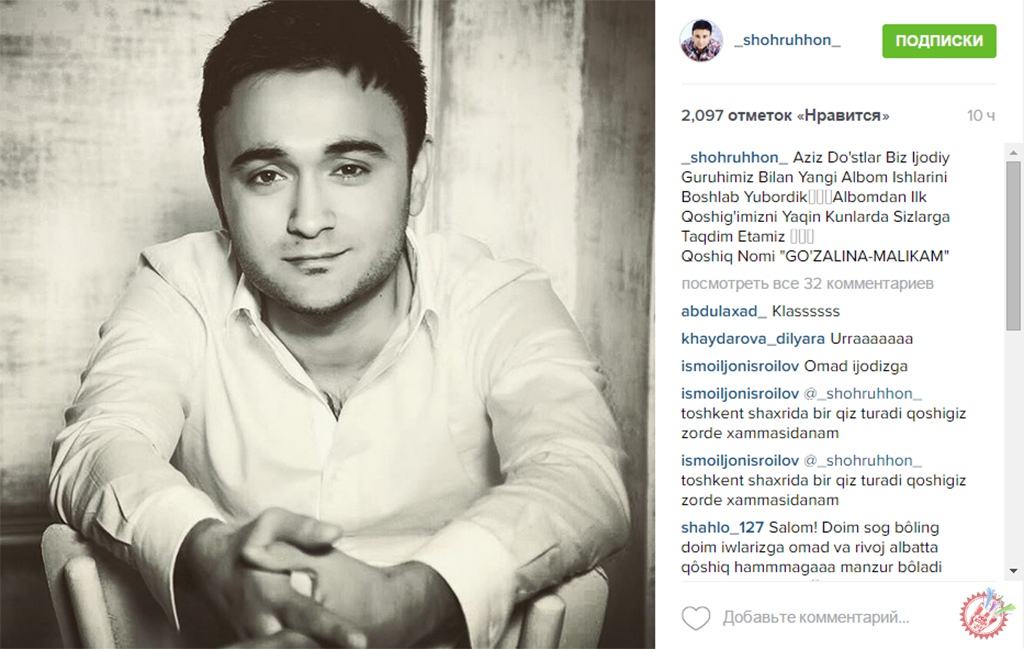Image resolution: width=1024 pixels, height=649 pixels.
Task: Open the 2,097 likes list
Action: point(785,116)
